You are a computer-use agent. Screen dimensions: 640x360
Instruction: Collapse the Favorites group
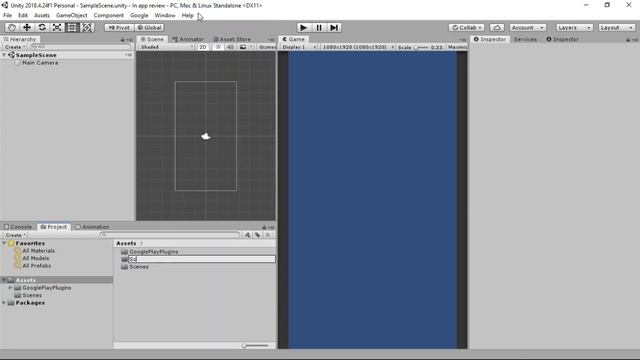4,243
